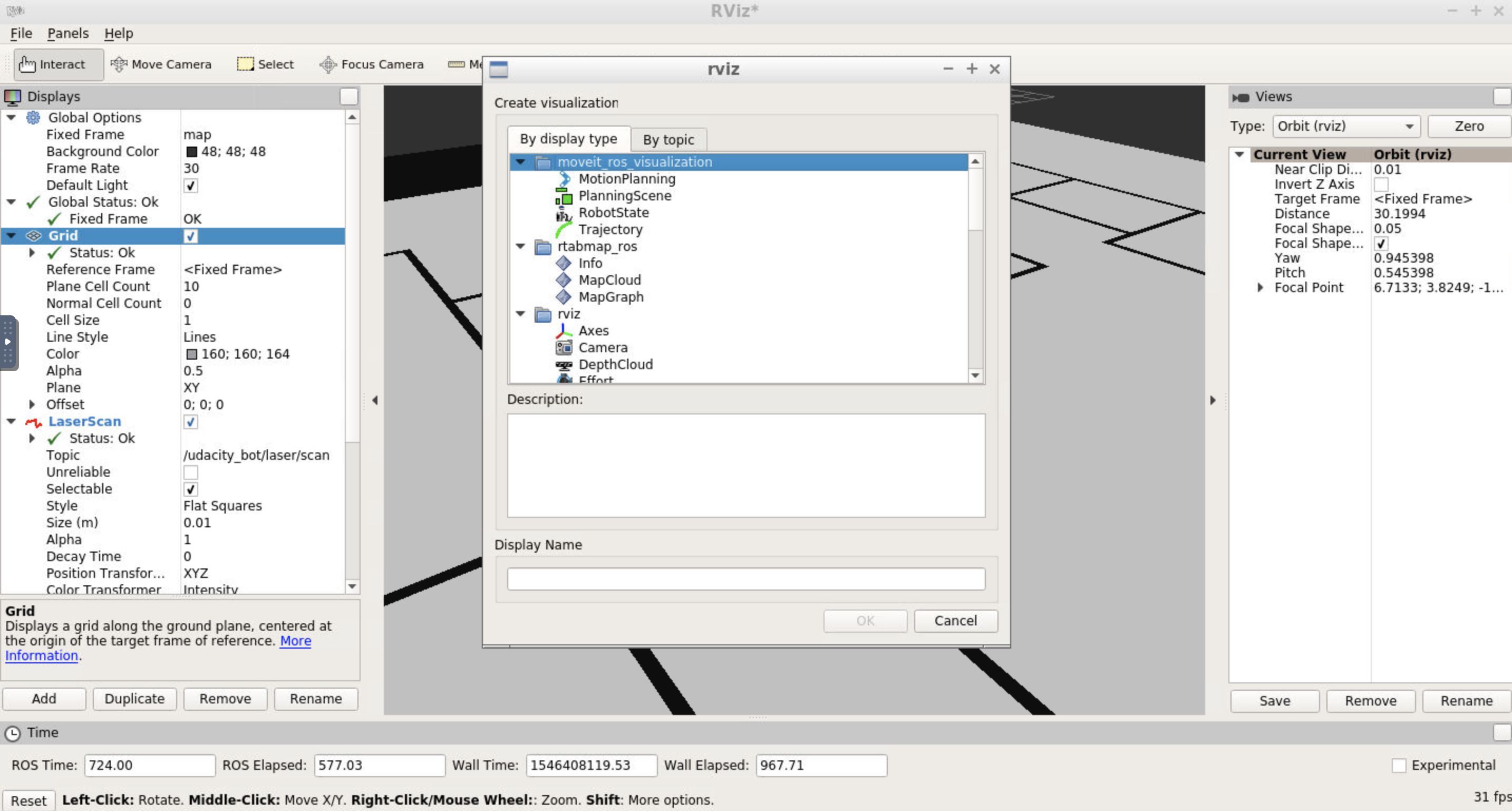Click the Display Name input field
This screenshot has height=811, width=1512.
point(745,579)
